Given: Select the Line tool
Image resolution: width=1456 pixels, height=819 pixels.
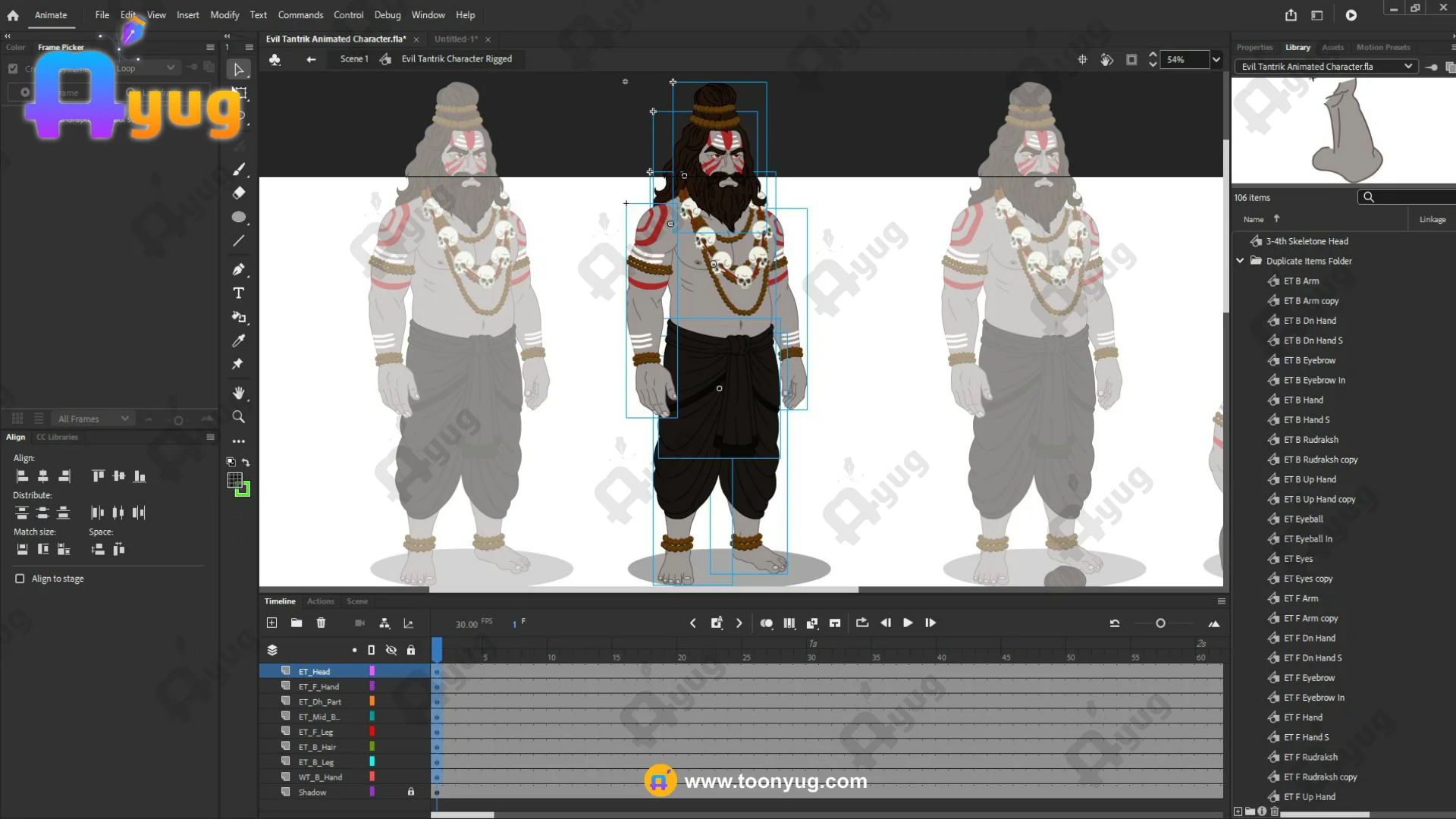Looking at the screenshot, I should click(x=238, y=241).
